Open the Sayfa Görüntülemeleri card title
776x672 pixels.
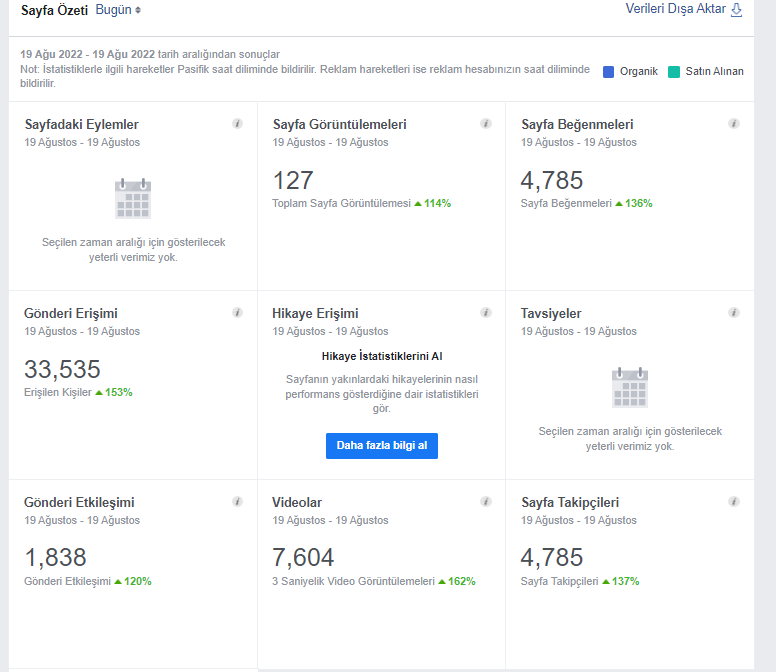coord(340,124)
